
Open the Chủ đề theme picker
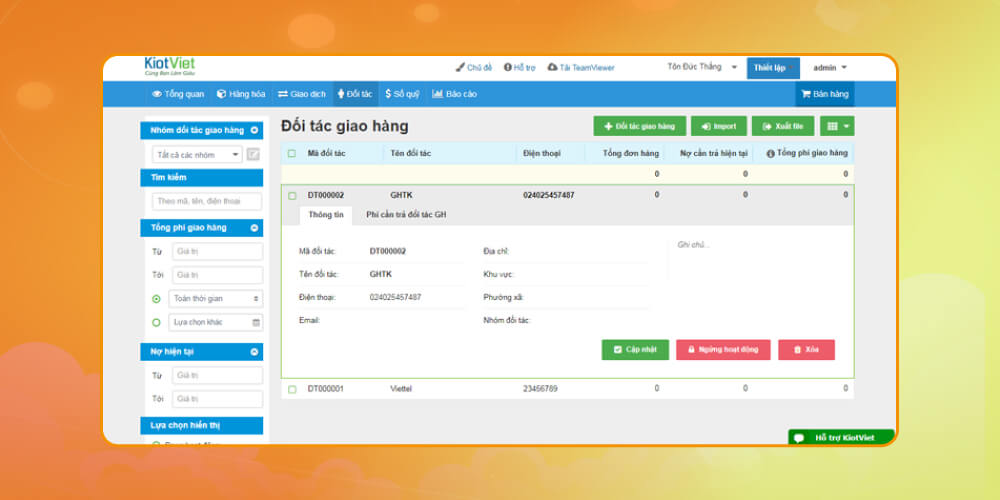[x=474, y=68]
